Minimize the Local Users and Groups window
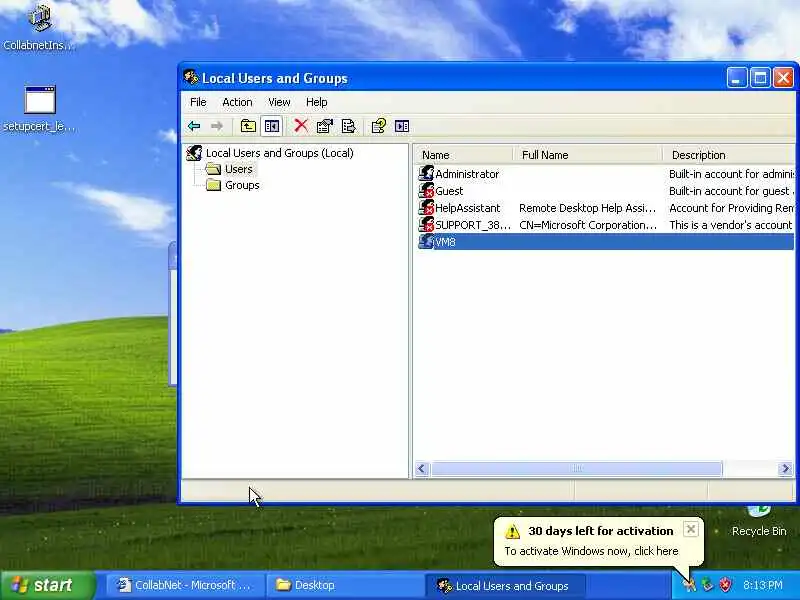Viewport: 800px width, 600px height. click(x=736, y=78)
